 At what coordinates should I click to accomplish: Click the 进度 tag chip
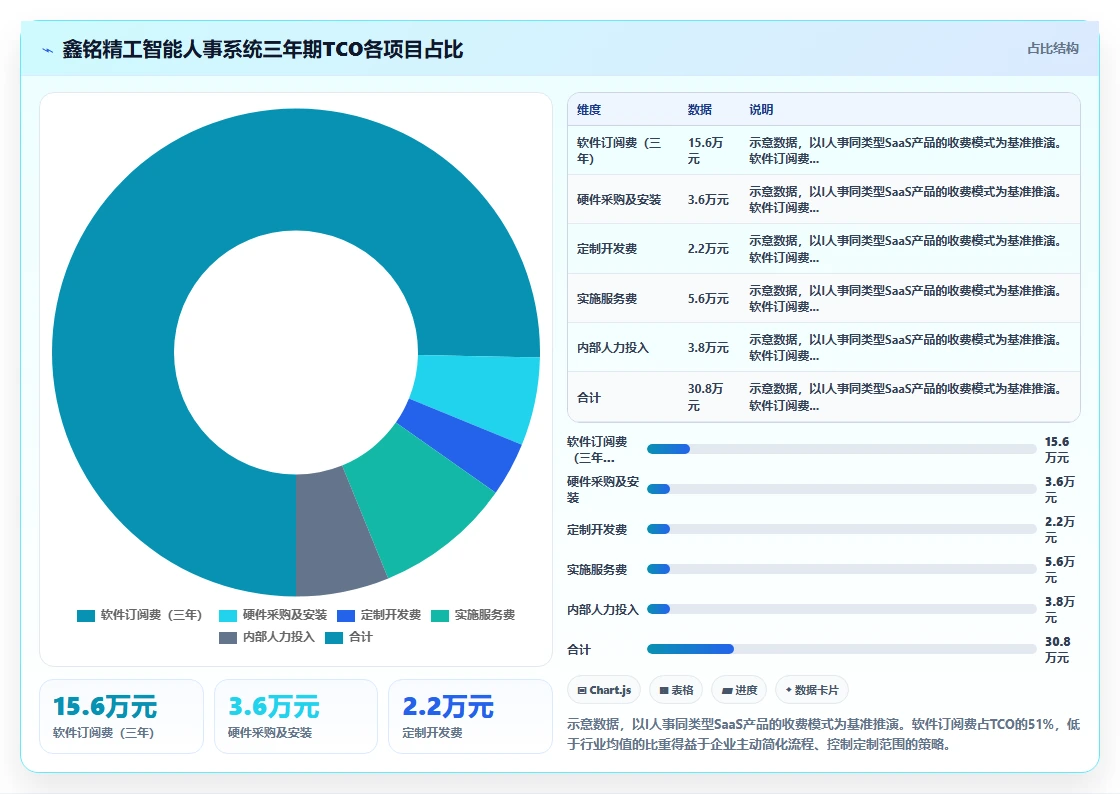tap(739, 690)
